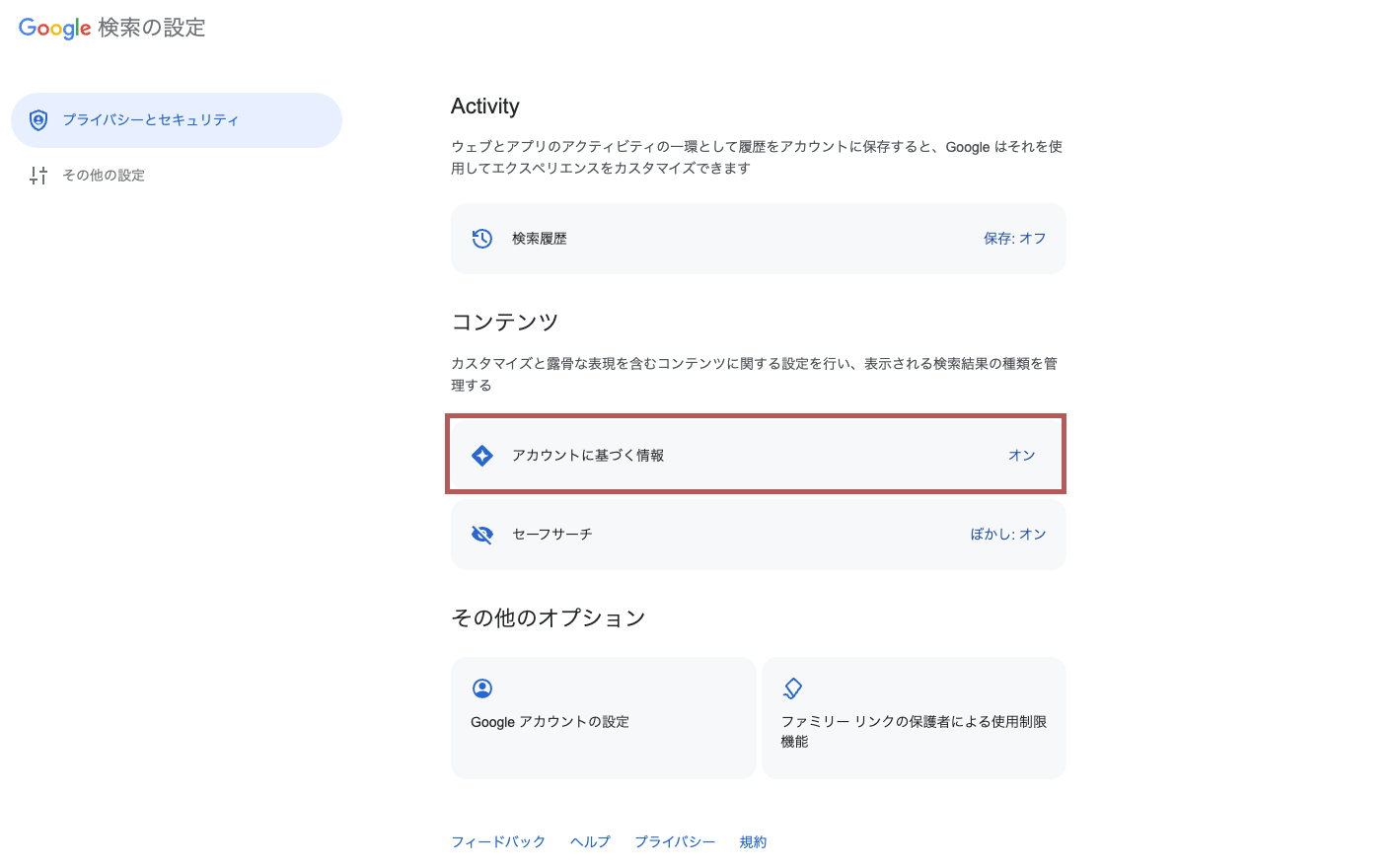Open the プライバシーとセキュリティ sidebar tab
This screenshot has height=868, width=1395.
coord(177,120)
